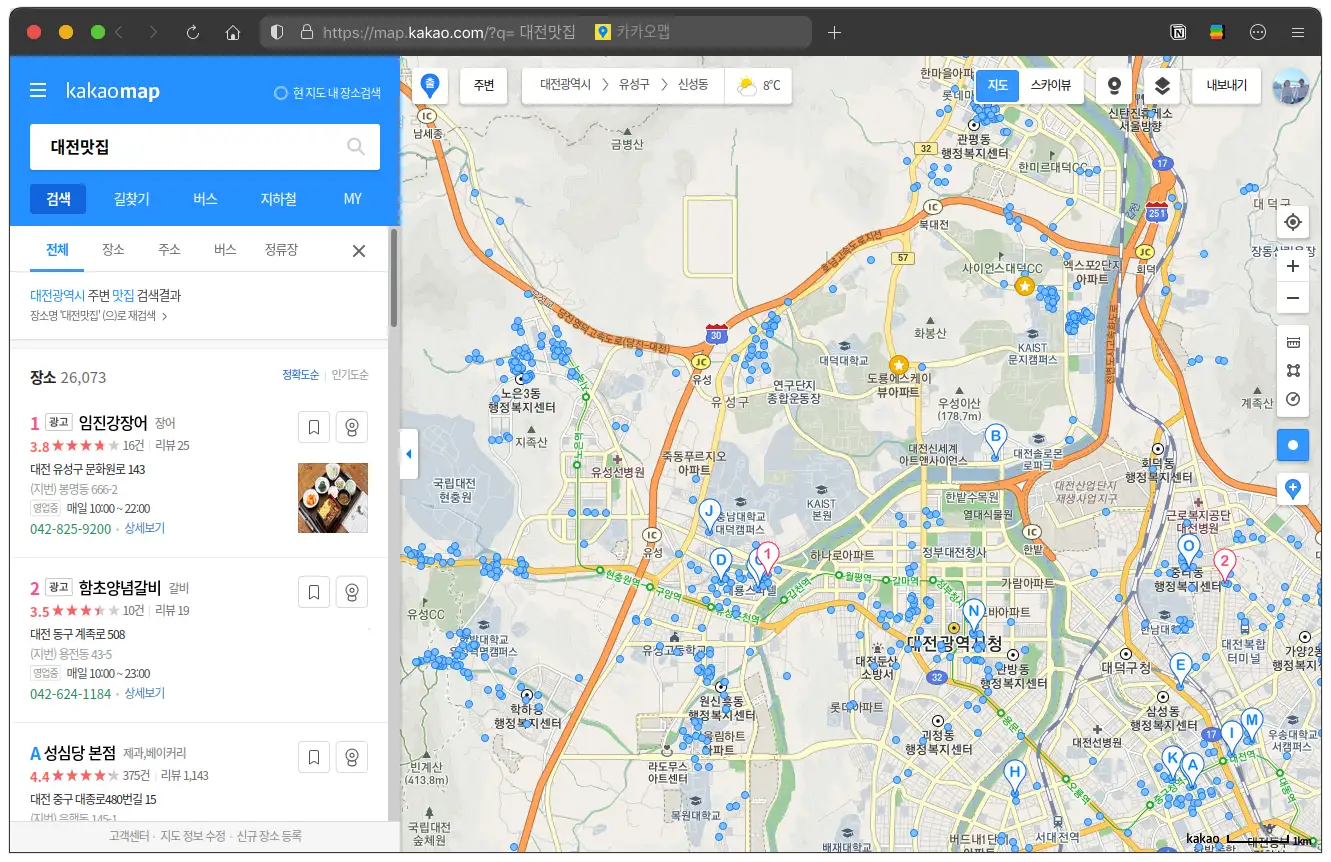Click map marker E
Viewport: 1331px width, 862px height.
pos(1180,668)
